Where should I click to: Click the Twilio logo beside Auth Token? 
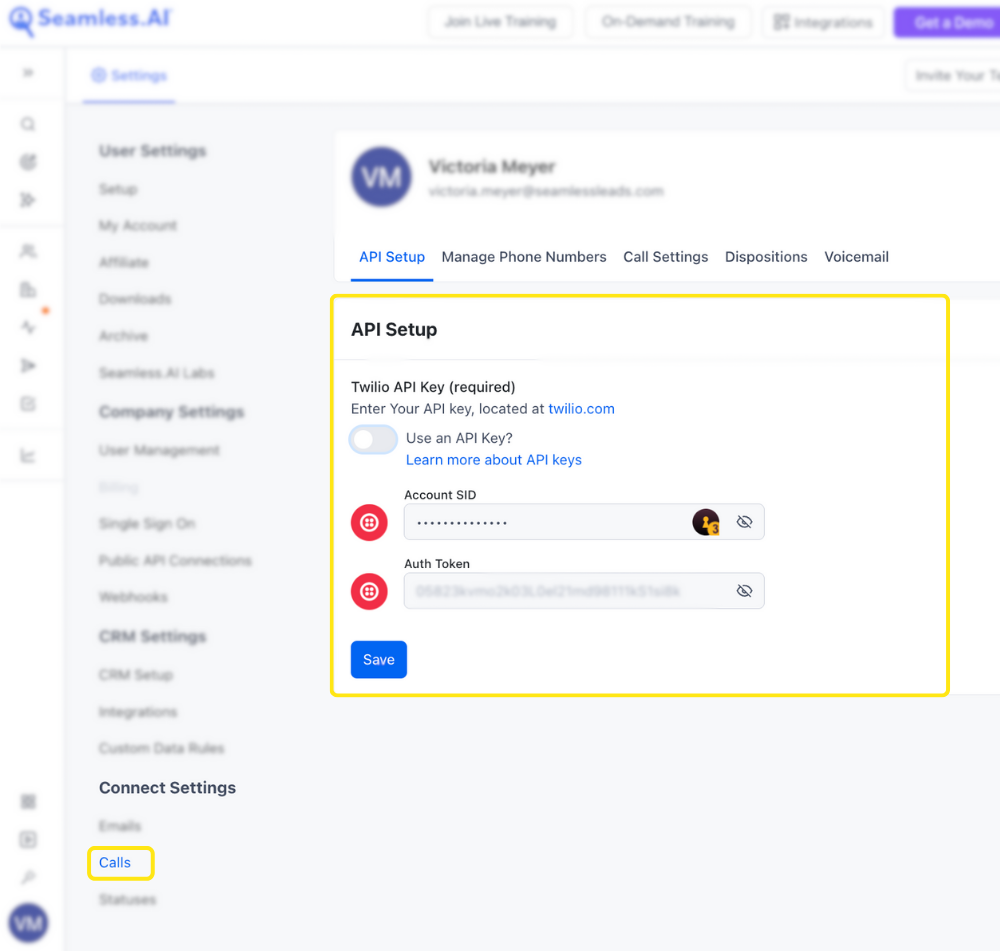[369, 591]
